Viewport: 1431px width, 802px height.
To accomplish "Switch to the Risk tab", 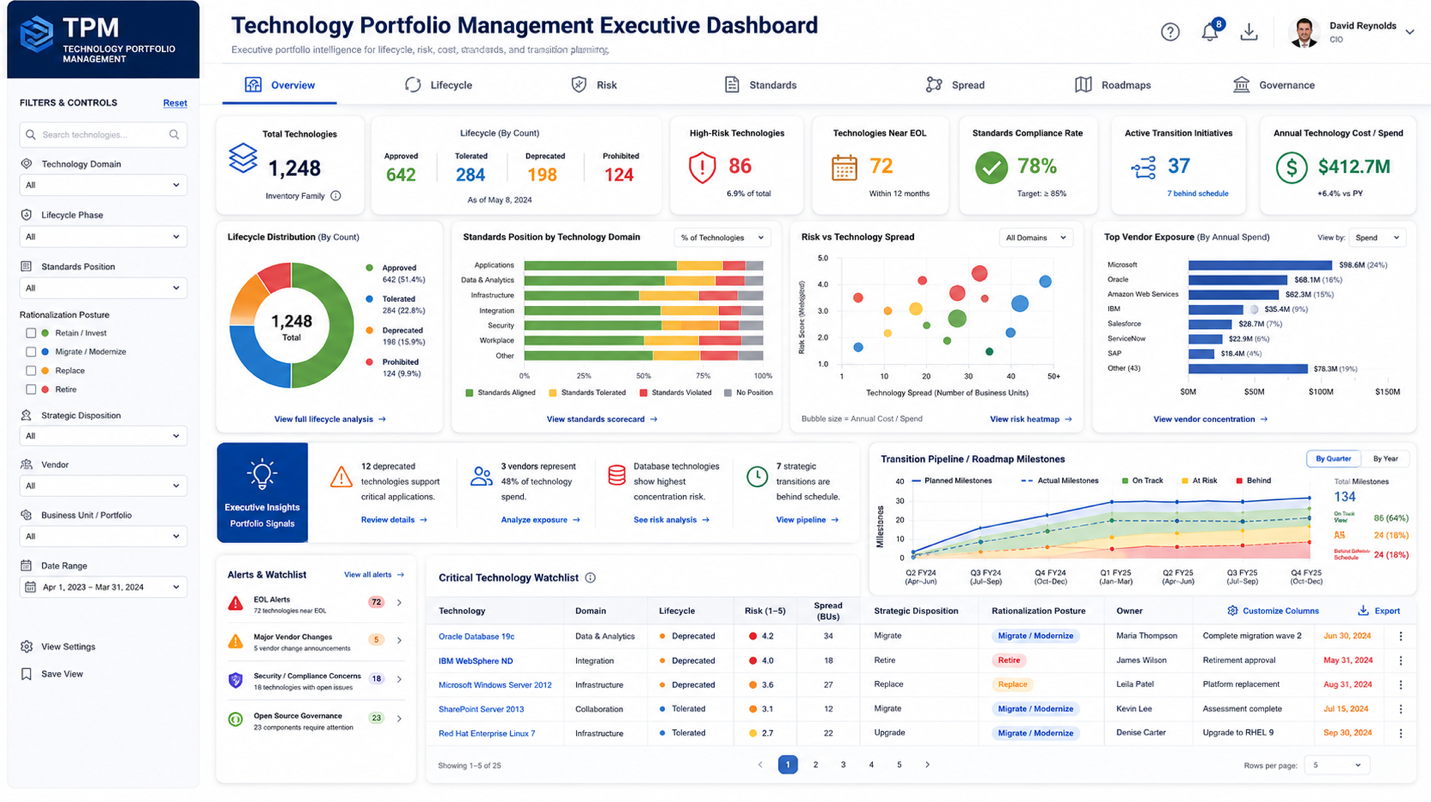I will coord(594,85).
